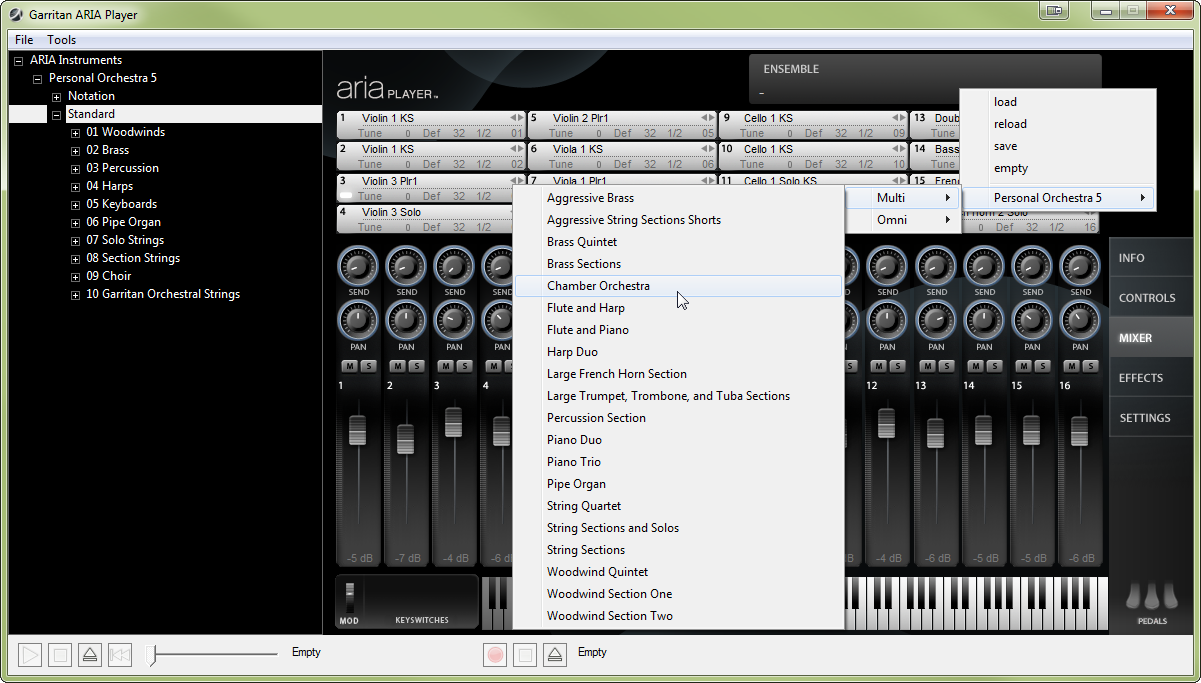Expand the 02 Brass folder
This screenshot has height=683, width=1201.
pyautogui.click(x=76, y=150)
